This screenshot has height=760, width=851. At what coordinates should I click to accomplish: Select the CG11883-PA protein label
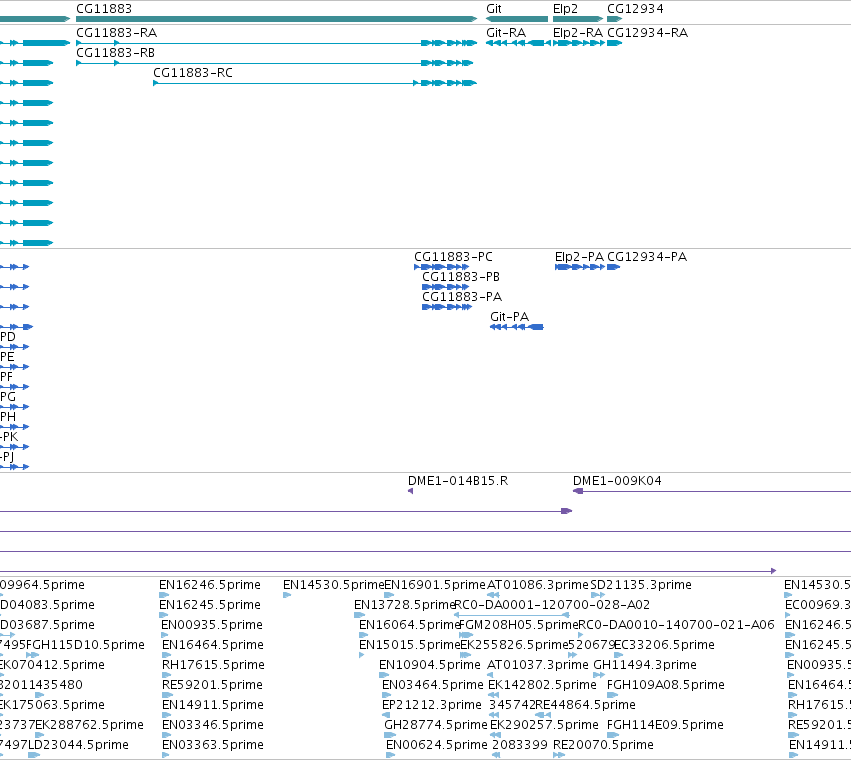click(462, 297)
